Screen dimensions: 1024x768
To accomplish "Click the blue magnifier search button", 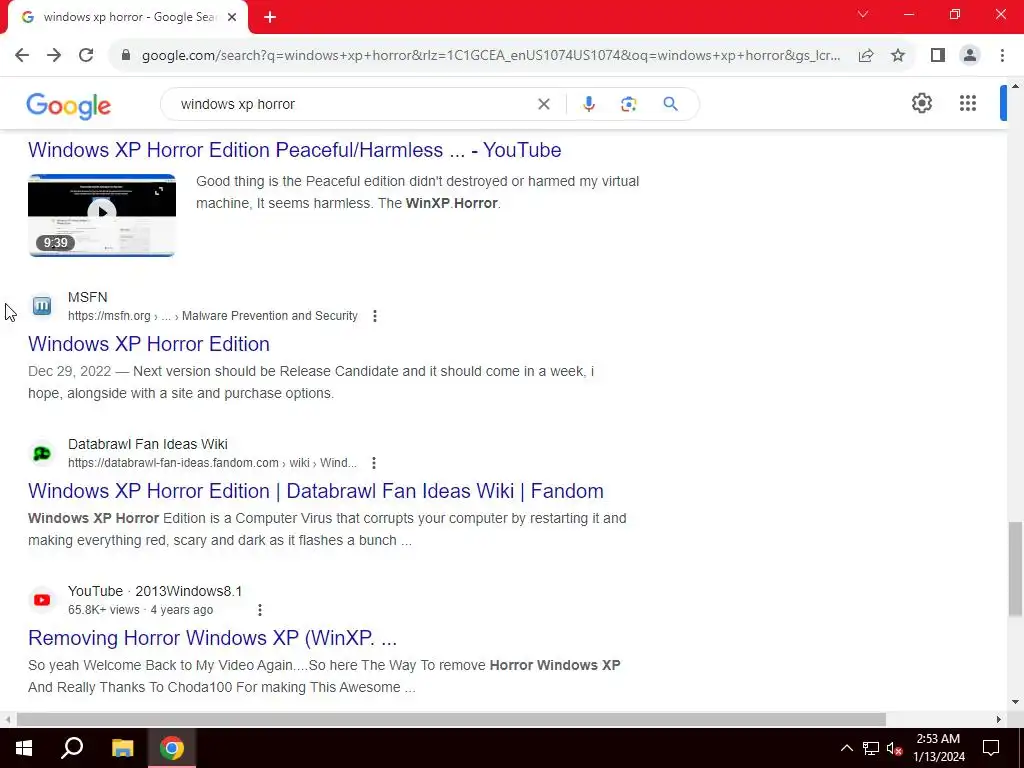I will [x=670, y=104].
